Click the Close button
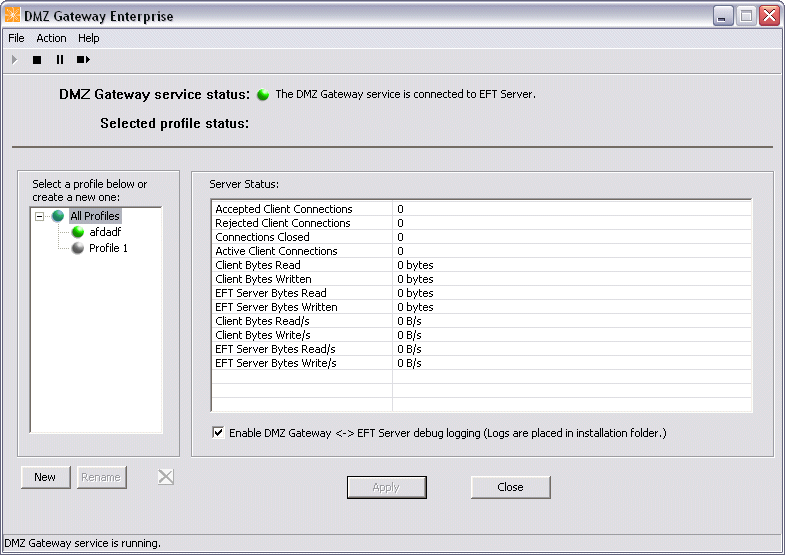Screen dimensions: 785x555 510,487
